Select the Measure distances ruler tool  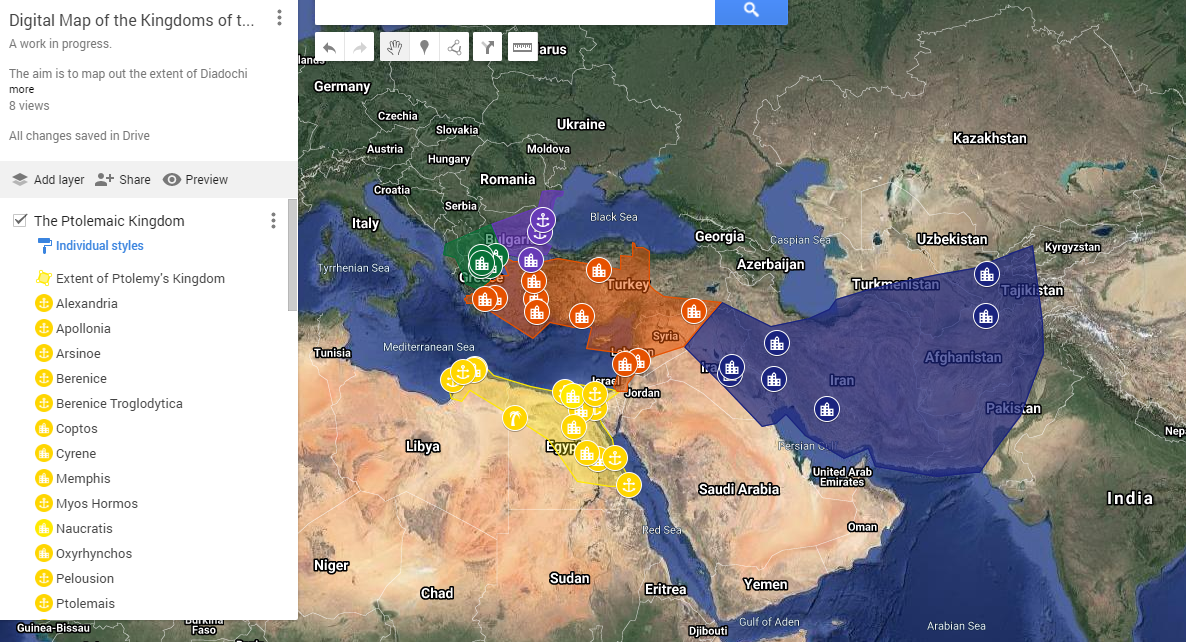(522, 46)
